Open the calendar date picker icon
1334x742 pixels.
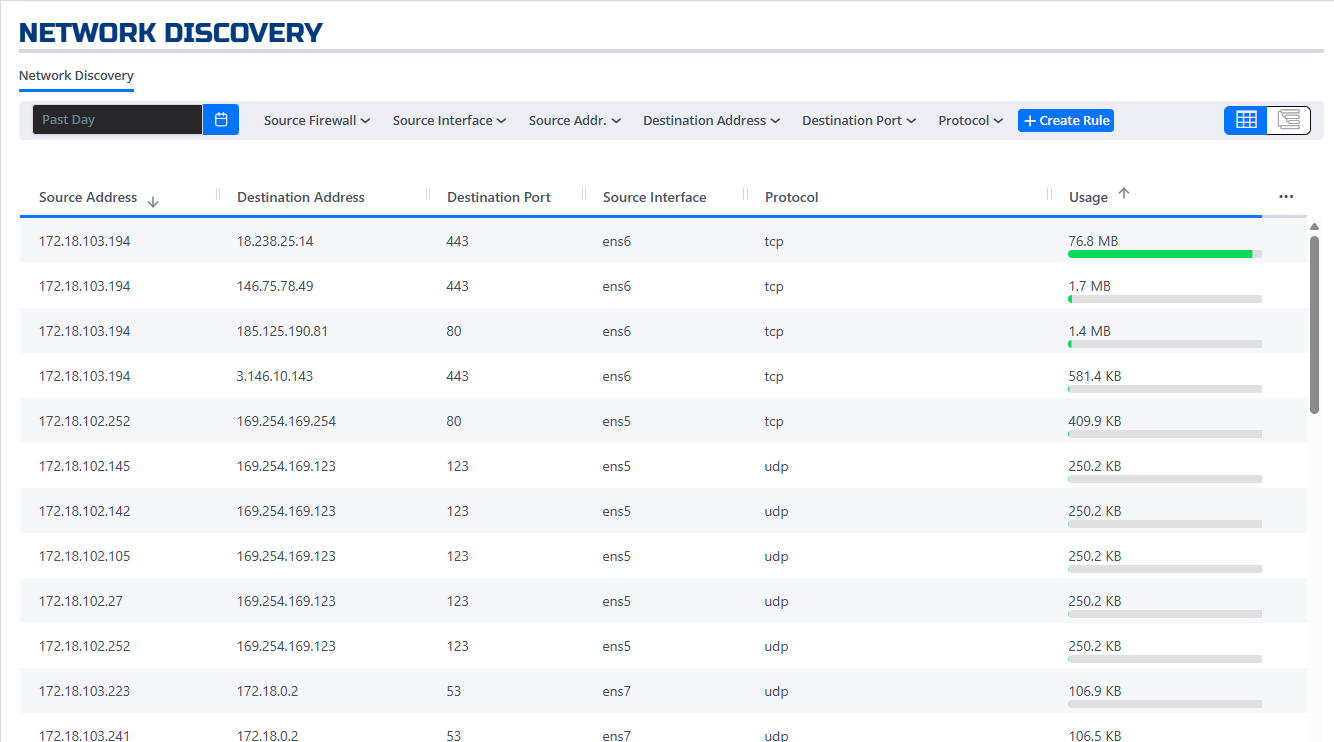(221, 119)
